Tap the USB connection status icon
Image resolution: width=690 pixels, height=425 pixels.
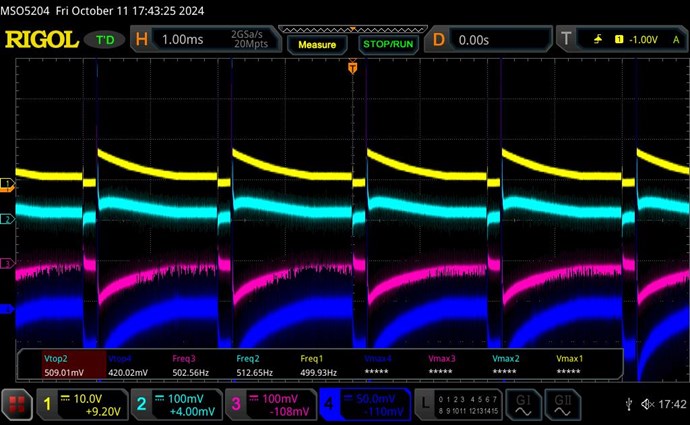coord(629,404)
